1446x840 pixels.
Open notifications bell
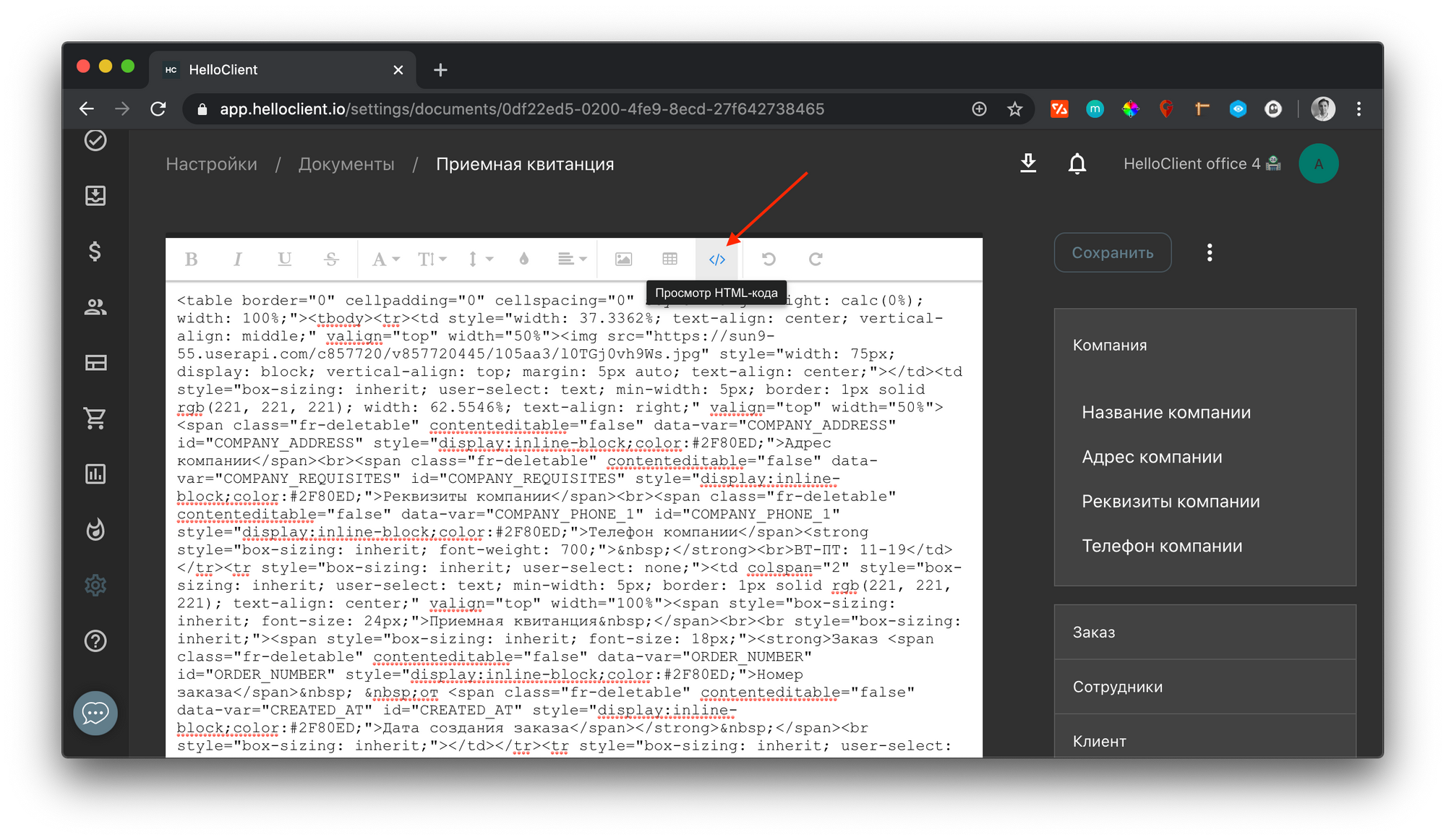1077,163
